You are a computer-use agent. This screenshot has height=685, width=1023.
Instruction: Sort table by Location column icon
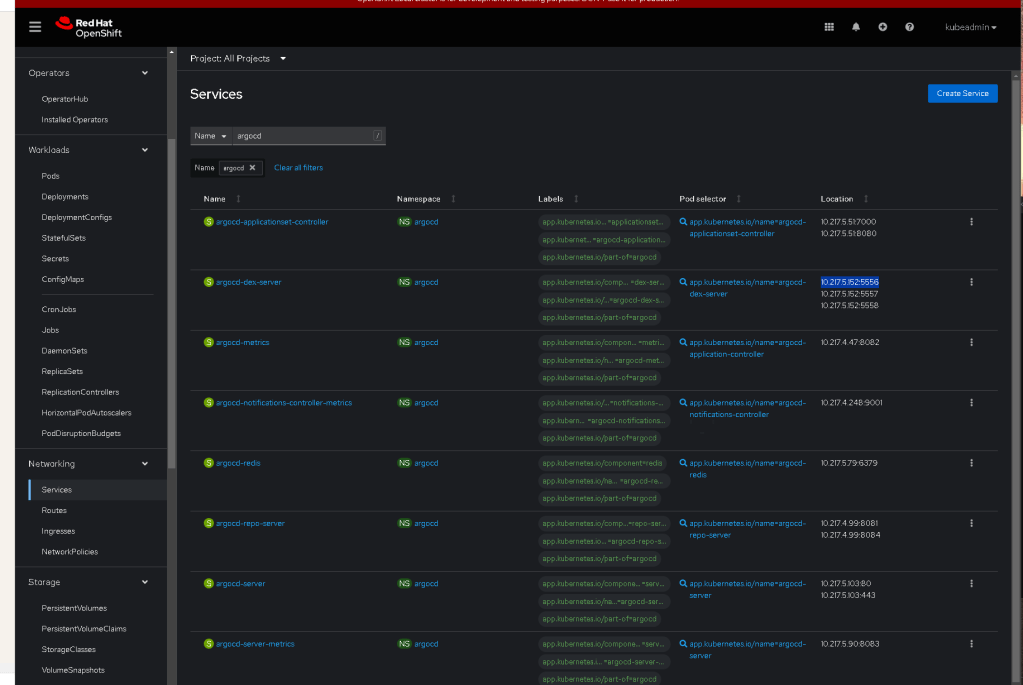pos(866,199)
